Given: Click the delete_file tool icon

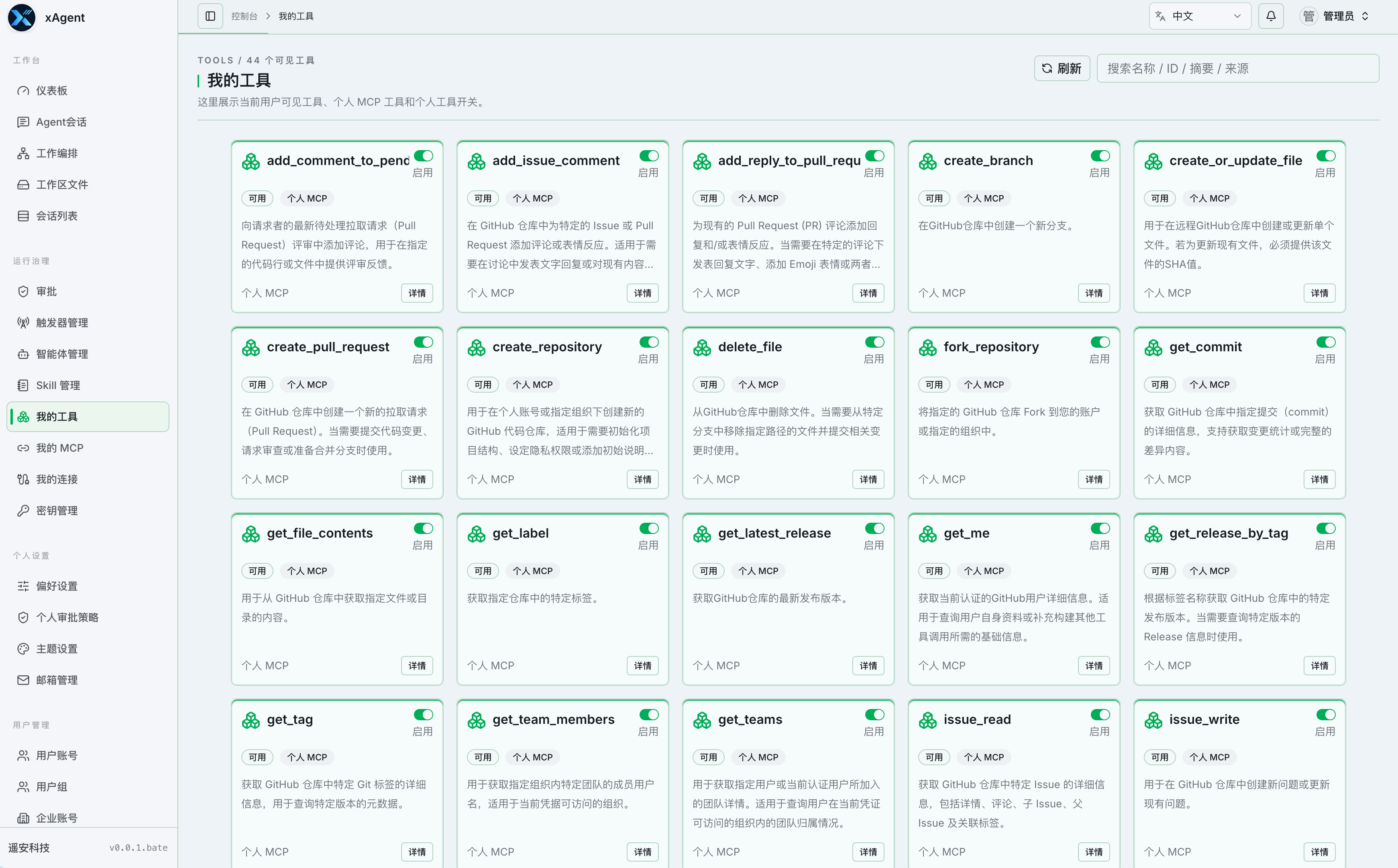Looking at the screenshot, I should (x=701, y=348).
